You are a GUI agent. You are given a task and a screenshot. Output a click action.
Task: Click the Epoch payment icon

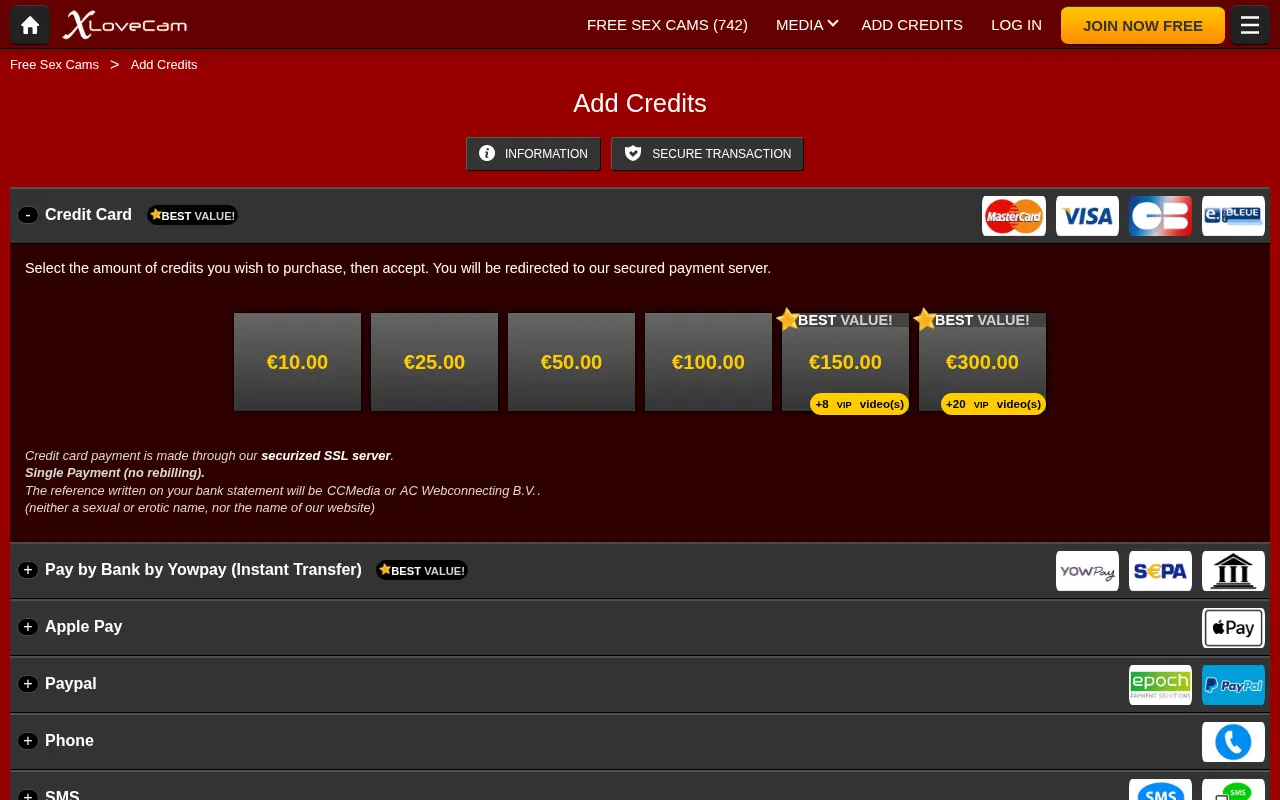tap(1160, 685)
